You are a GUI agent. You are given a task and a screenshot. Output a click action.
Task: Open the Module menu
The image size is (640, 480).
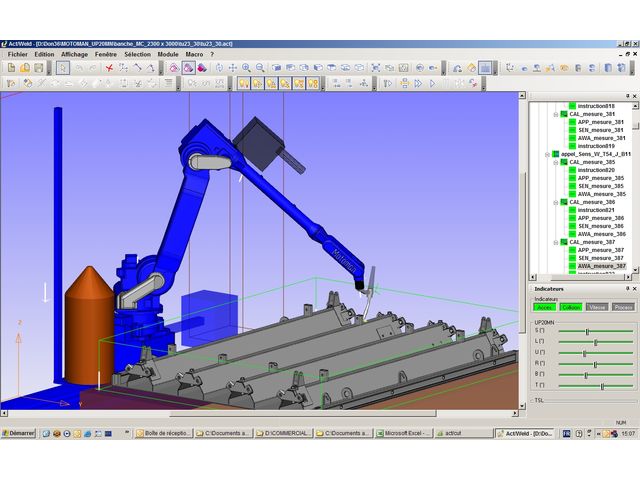[168, 54]
